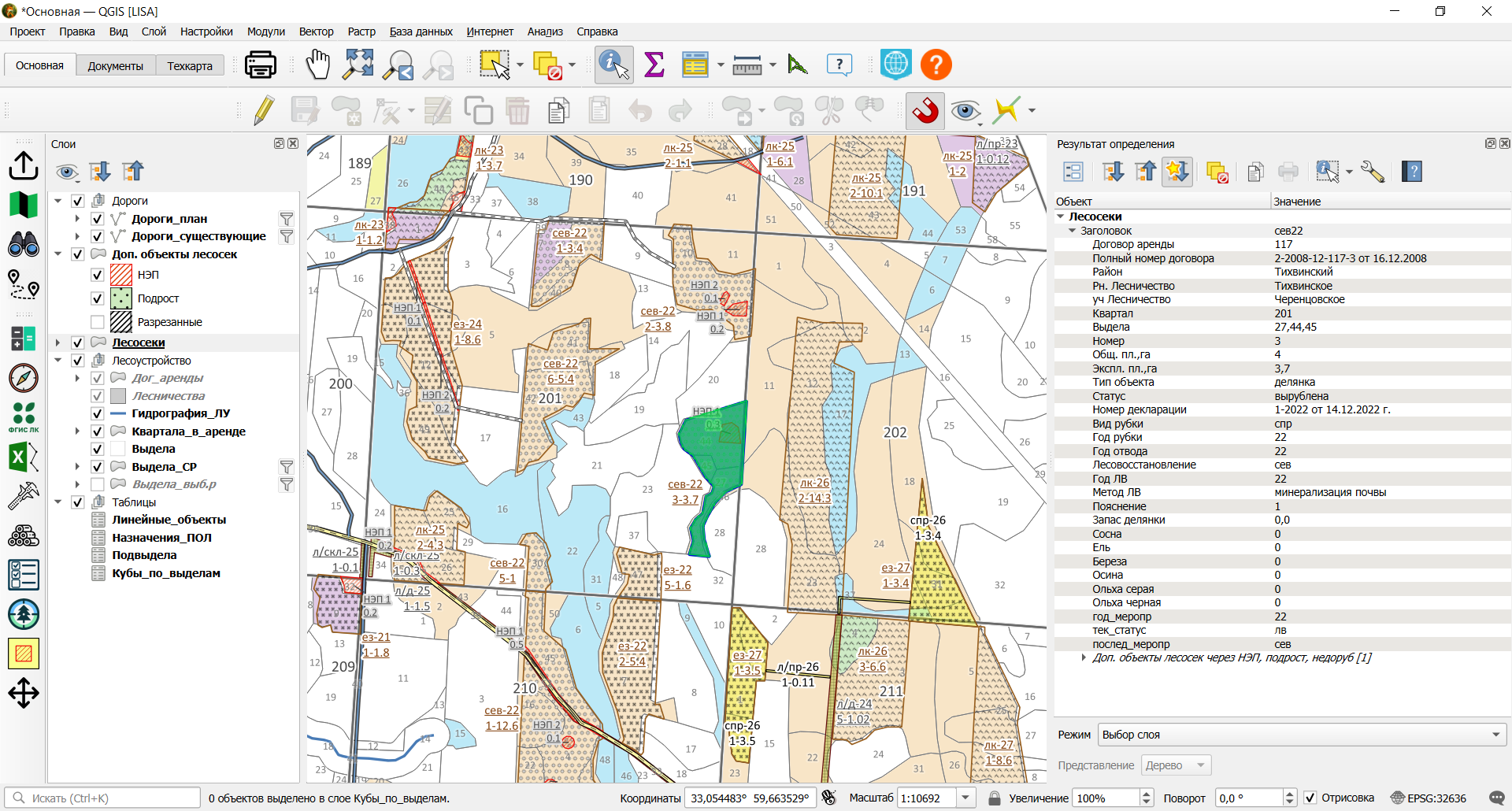Viewport: 1512px width, 811px height.
Task: Open the statistical summary sigma tool
Action: pyautogui.click(x=654, y=65)
